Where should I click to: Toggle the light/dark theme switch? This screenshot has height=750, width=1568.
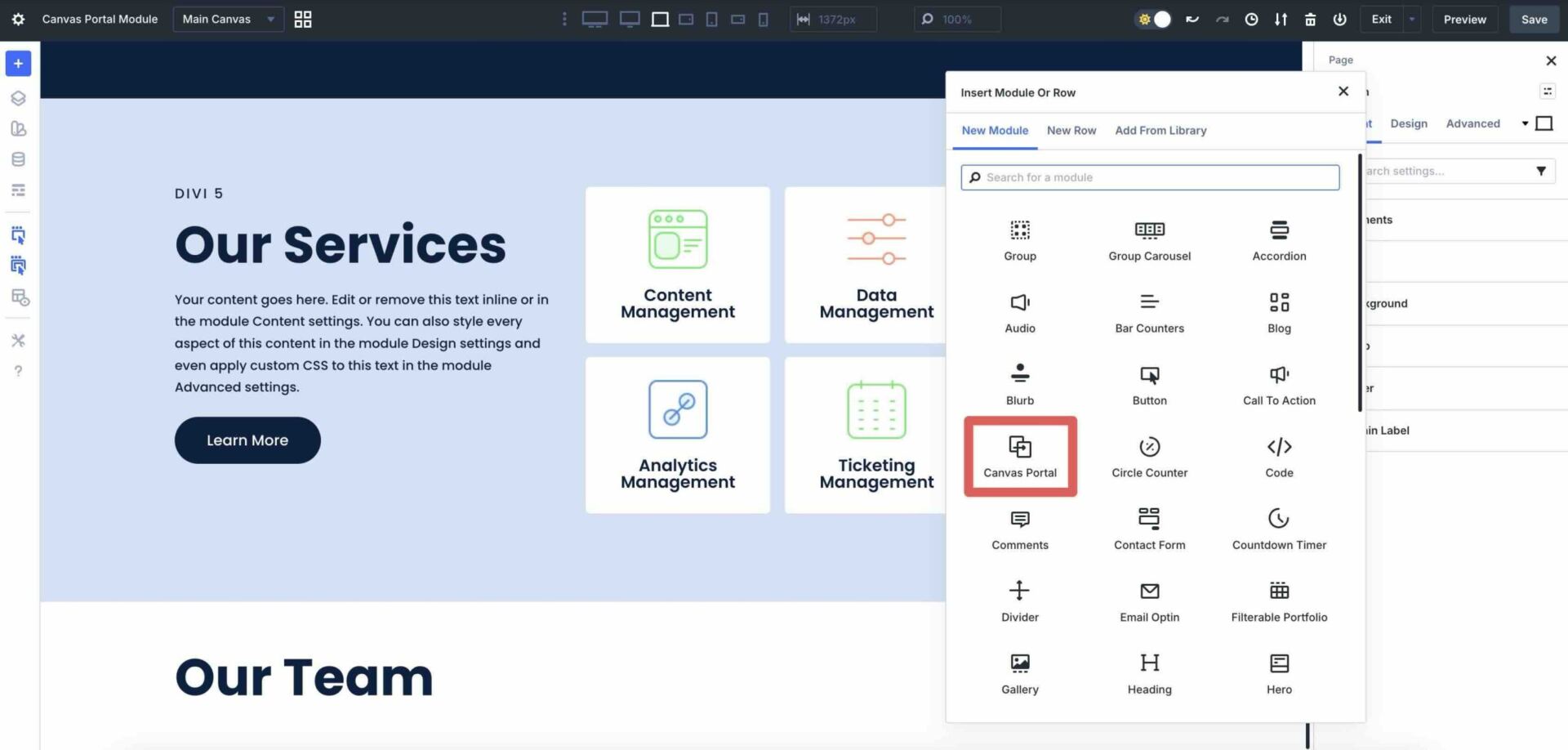click(1151, 19)
